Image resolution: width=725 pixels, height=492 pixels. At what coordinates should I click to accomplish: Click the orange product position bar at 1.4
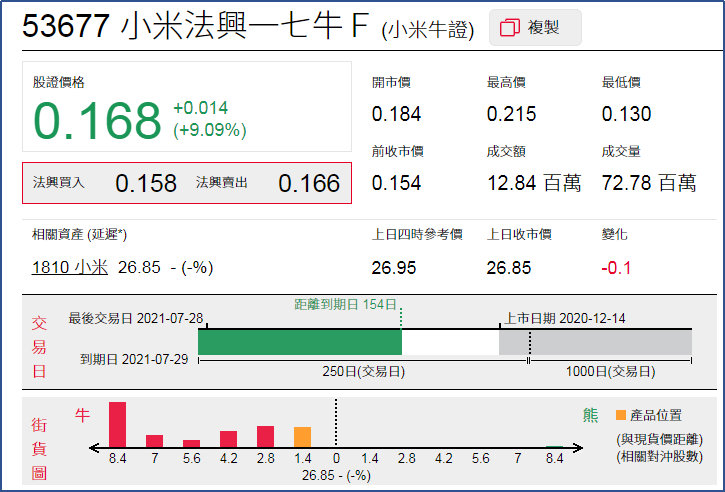302,437
